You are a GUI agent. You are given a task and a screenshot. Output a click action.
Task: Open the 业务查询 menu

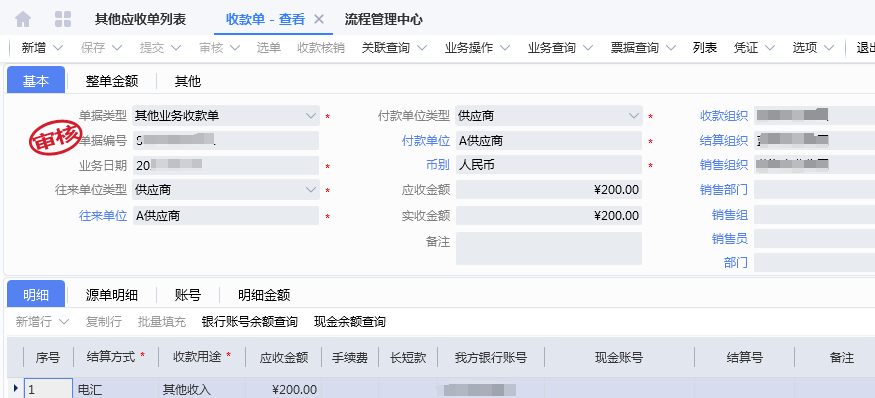(x=560, y=48)
